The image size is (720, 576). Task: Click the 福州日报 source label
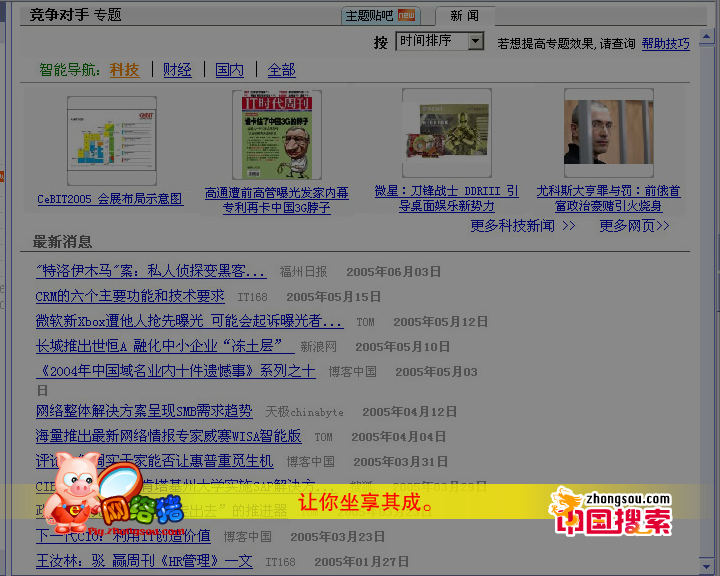pos(304,272)
